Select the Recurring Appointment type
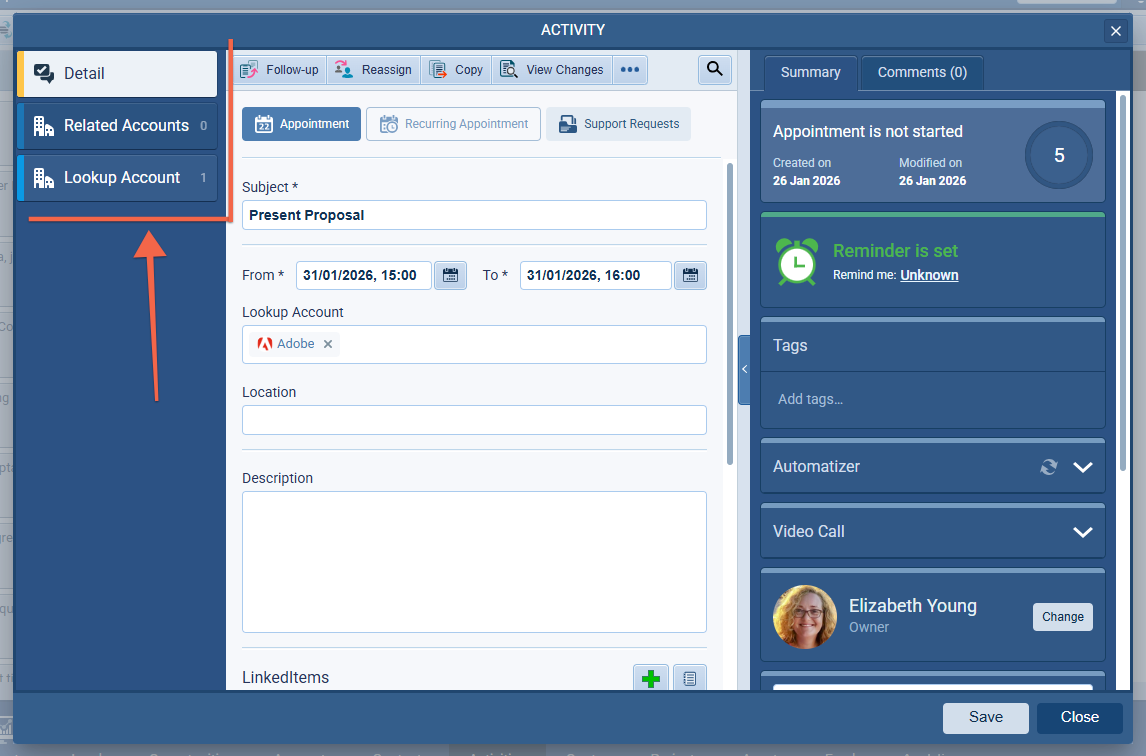This screenshot has width=1146, height=756. click(454, 124)
